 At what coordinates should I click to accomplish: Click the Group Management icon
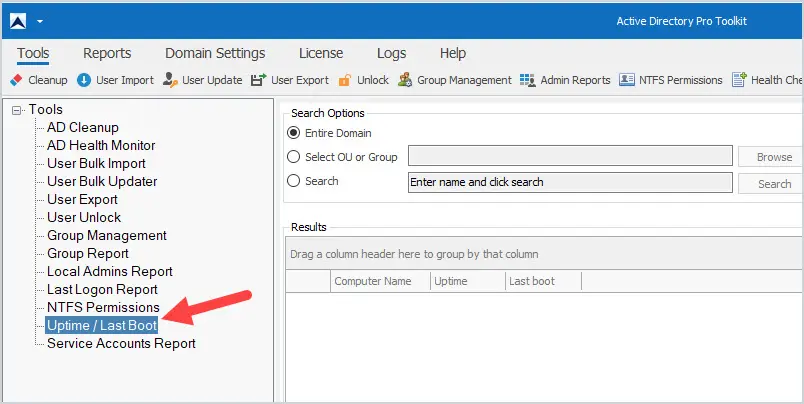click(x=405, y=80)
